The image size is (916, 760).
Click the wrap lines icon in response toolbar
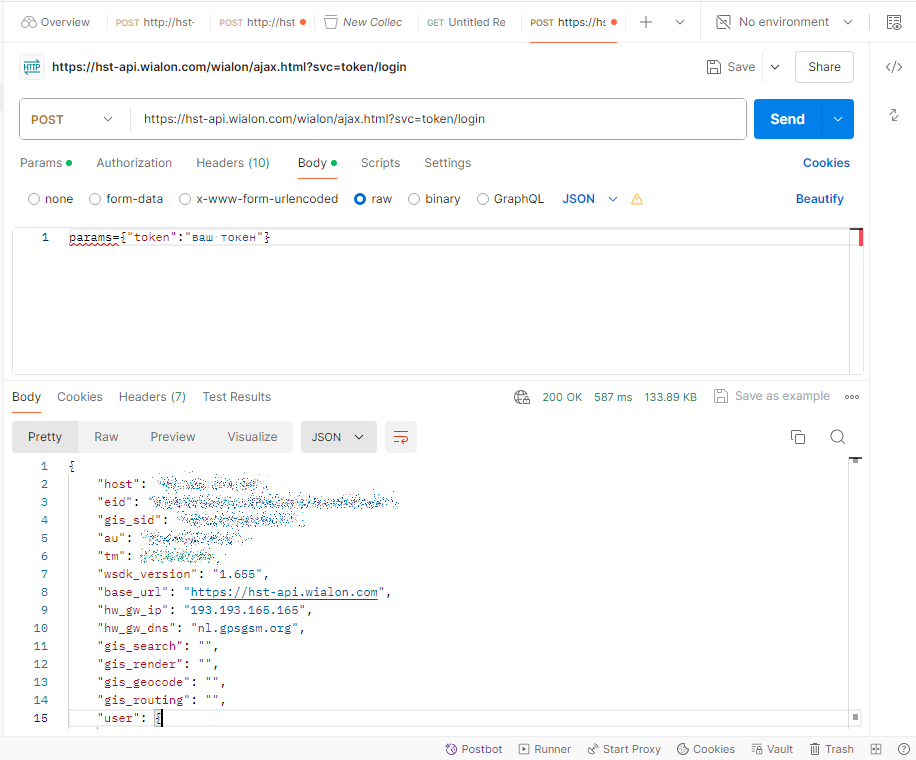pyautogui.click(x=401, y=437)
